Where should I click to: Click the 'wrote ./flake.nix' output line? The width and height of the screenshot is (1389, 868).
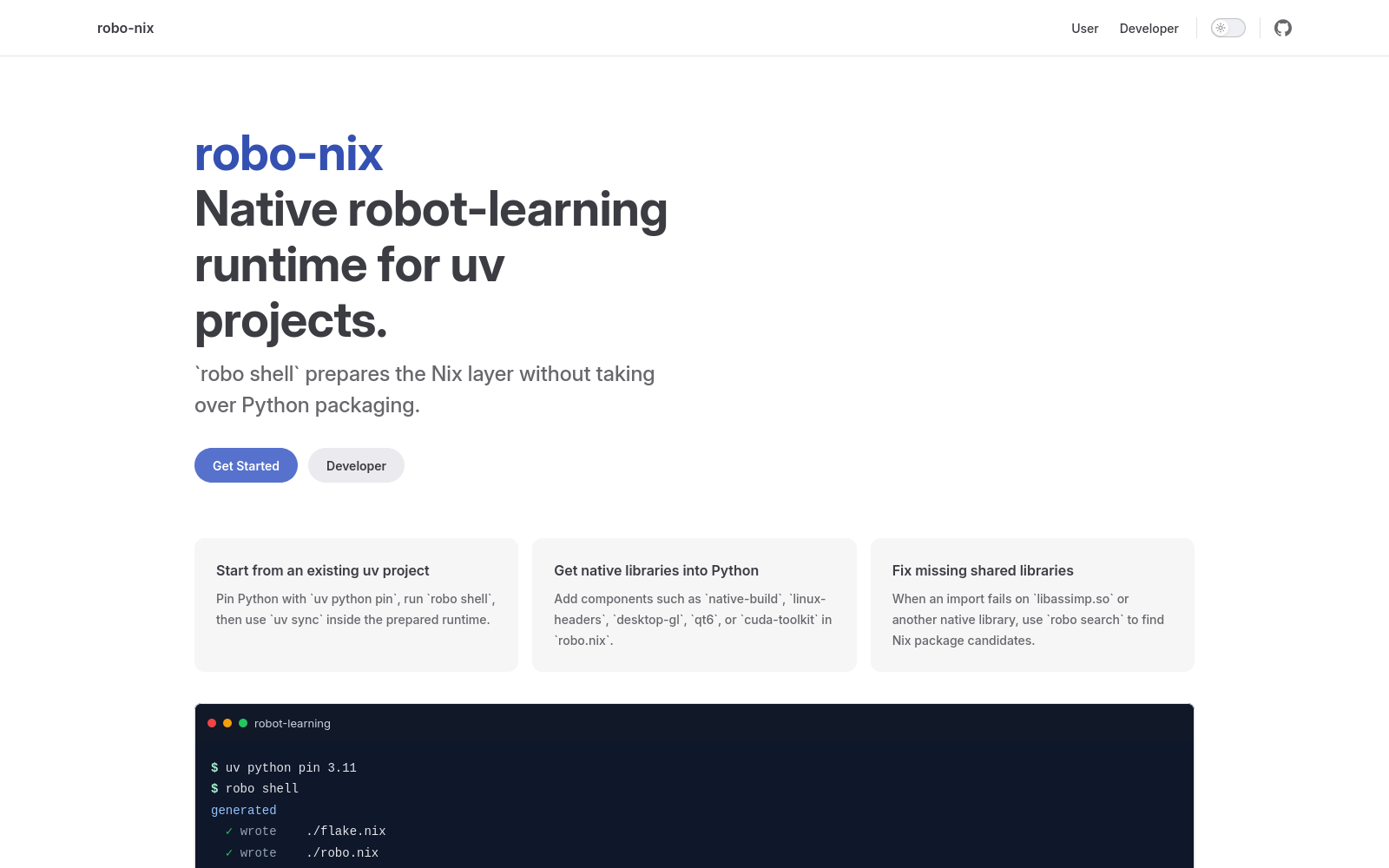(306, 831)
